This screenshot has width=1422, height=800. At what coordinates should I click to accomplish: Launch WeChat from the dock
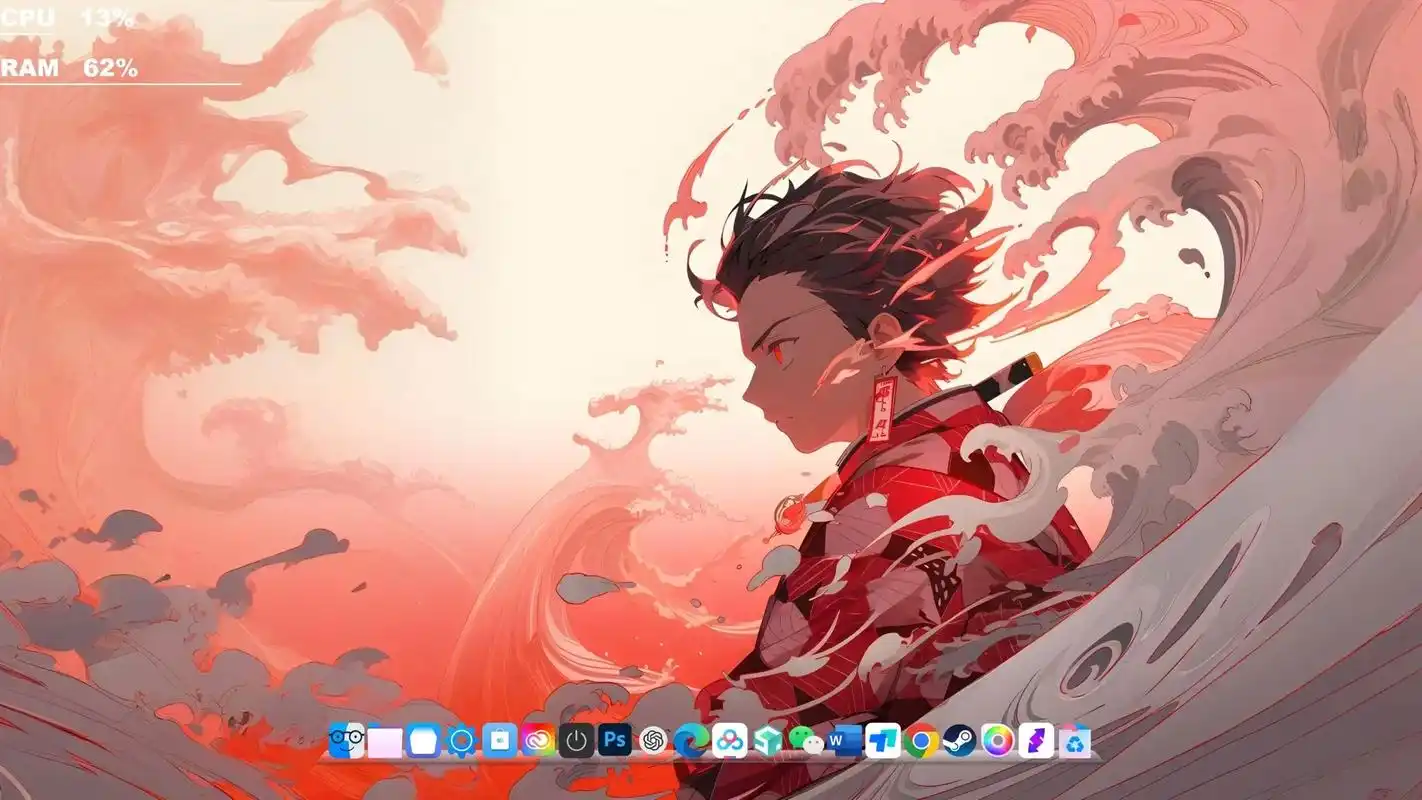[x=806, y=741]
